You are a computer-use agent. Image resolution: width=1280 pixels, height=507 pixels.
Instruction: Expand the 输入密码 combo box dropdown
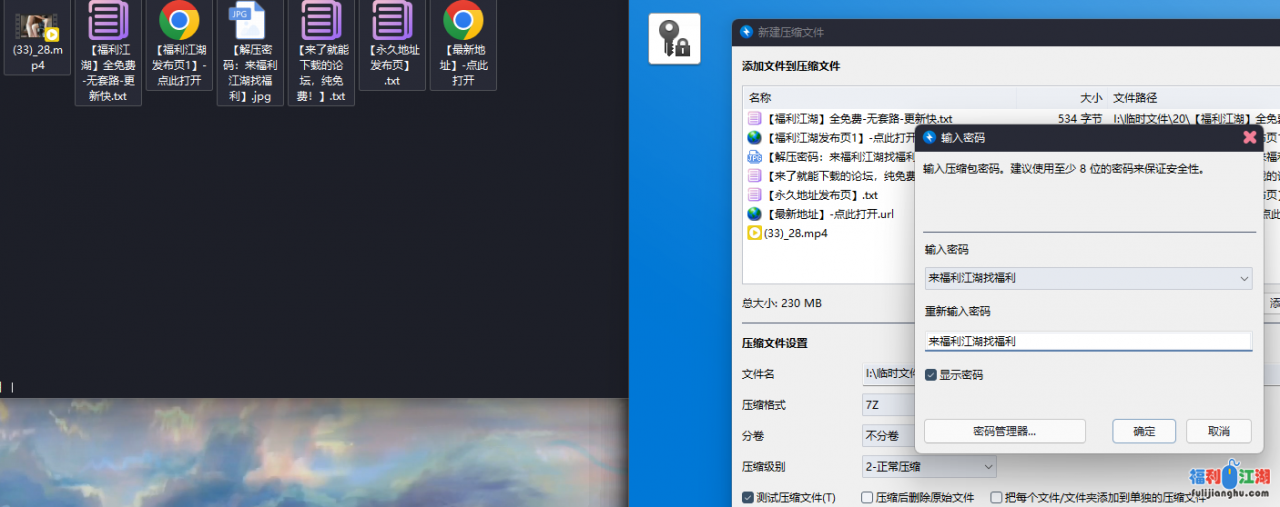coord(1243,278)
